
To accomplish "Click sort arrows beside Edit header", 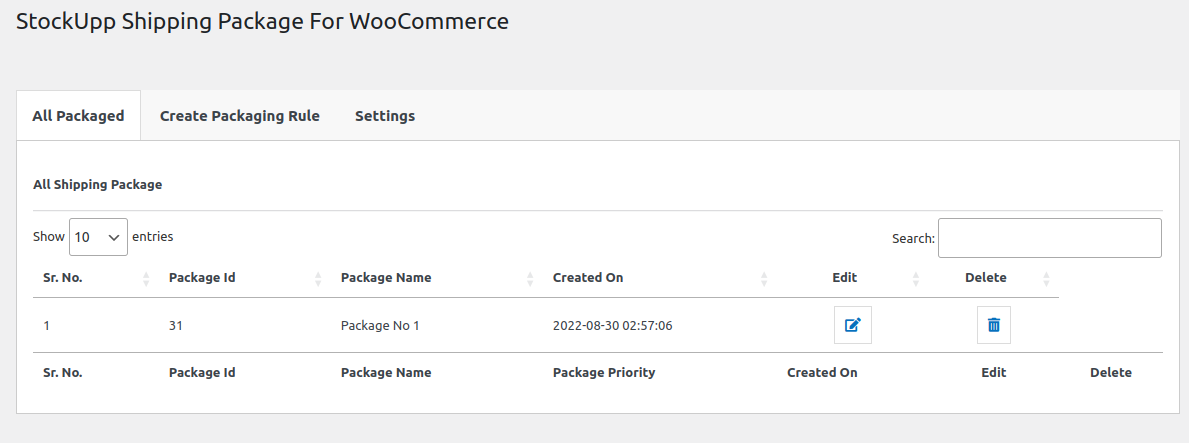I will coord(916,278).
